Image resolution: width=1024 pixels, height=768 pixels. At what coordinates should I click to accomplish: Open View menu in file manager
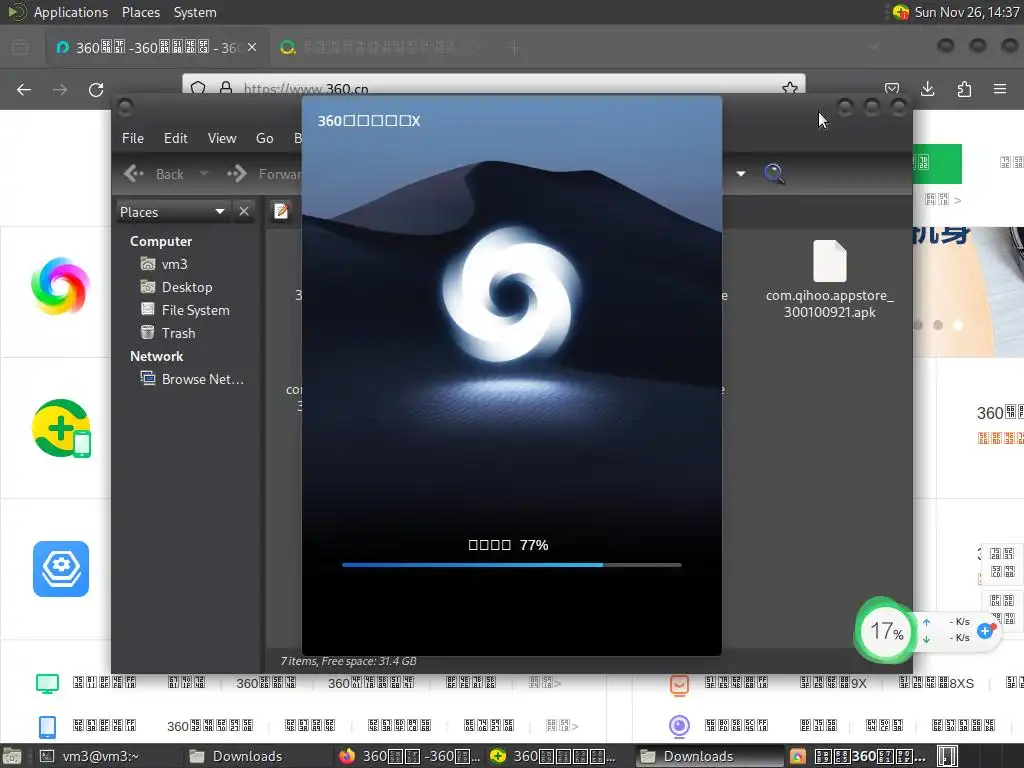[x=221, y=138]
